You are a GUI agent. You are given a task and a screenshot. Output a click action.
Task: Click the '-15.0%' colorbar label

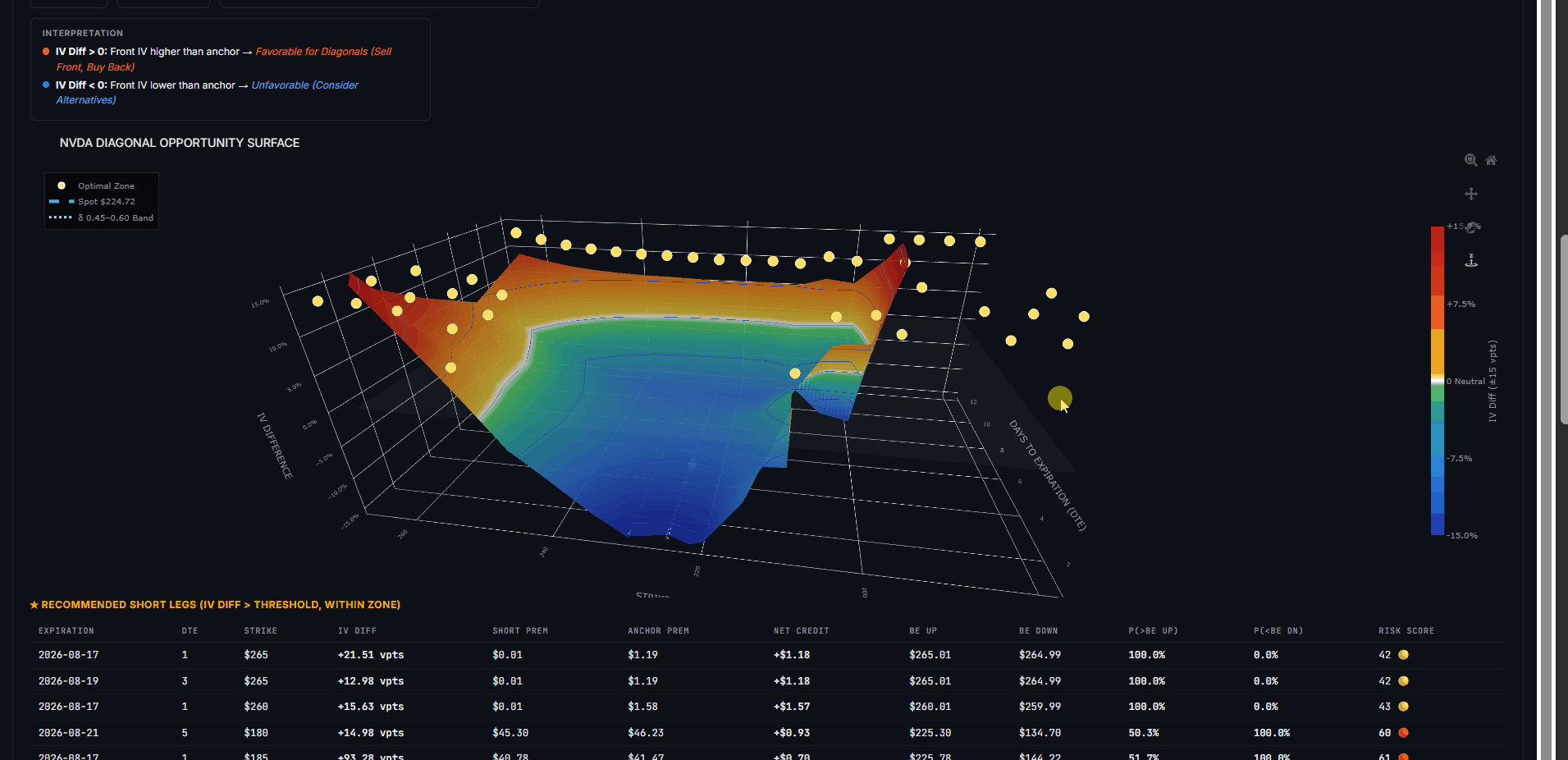tap(1462, 536)
